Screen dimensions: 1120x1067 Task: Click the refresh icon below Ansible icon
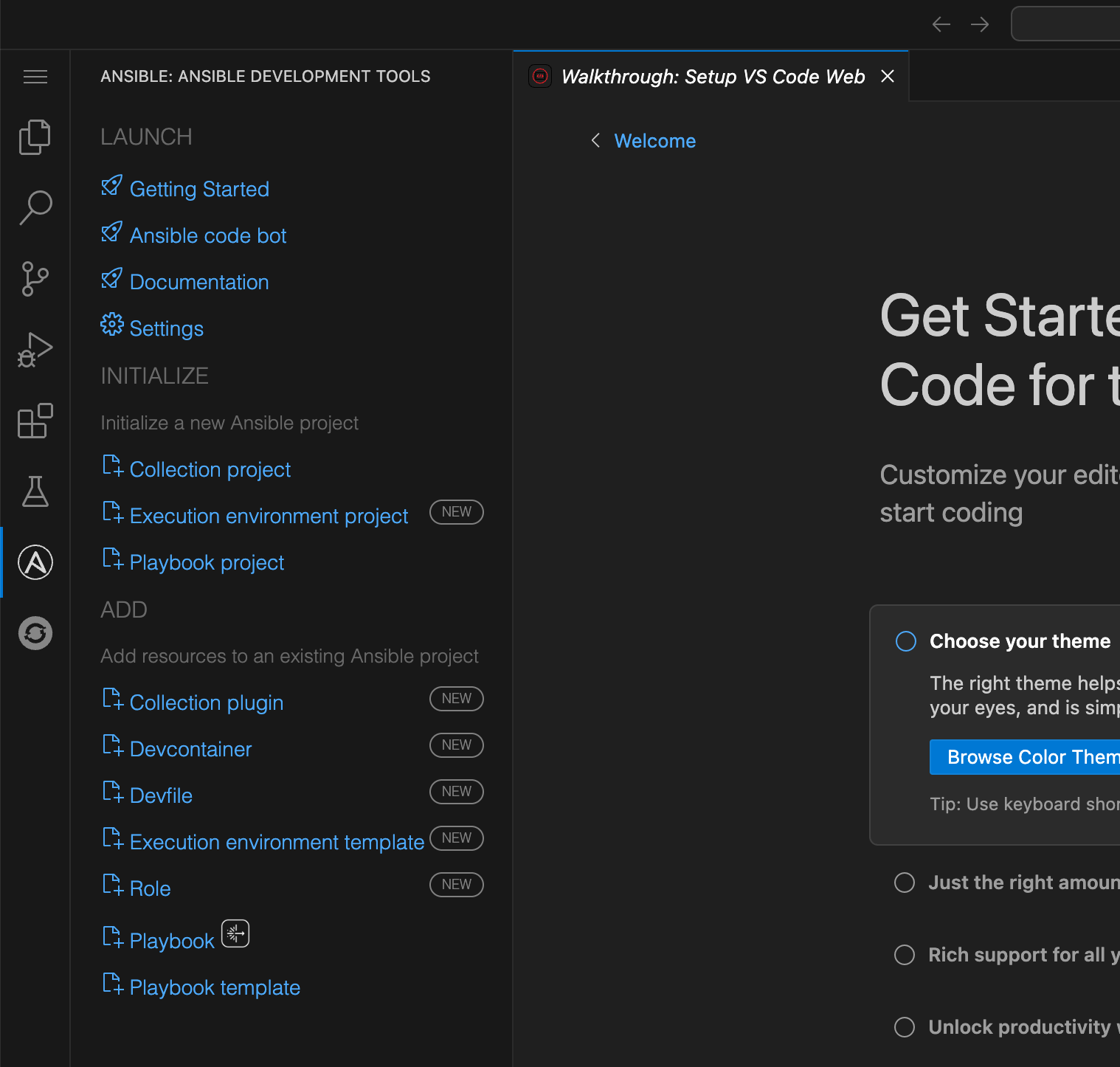pyautogui.click(x=35, y=632)
